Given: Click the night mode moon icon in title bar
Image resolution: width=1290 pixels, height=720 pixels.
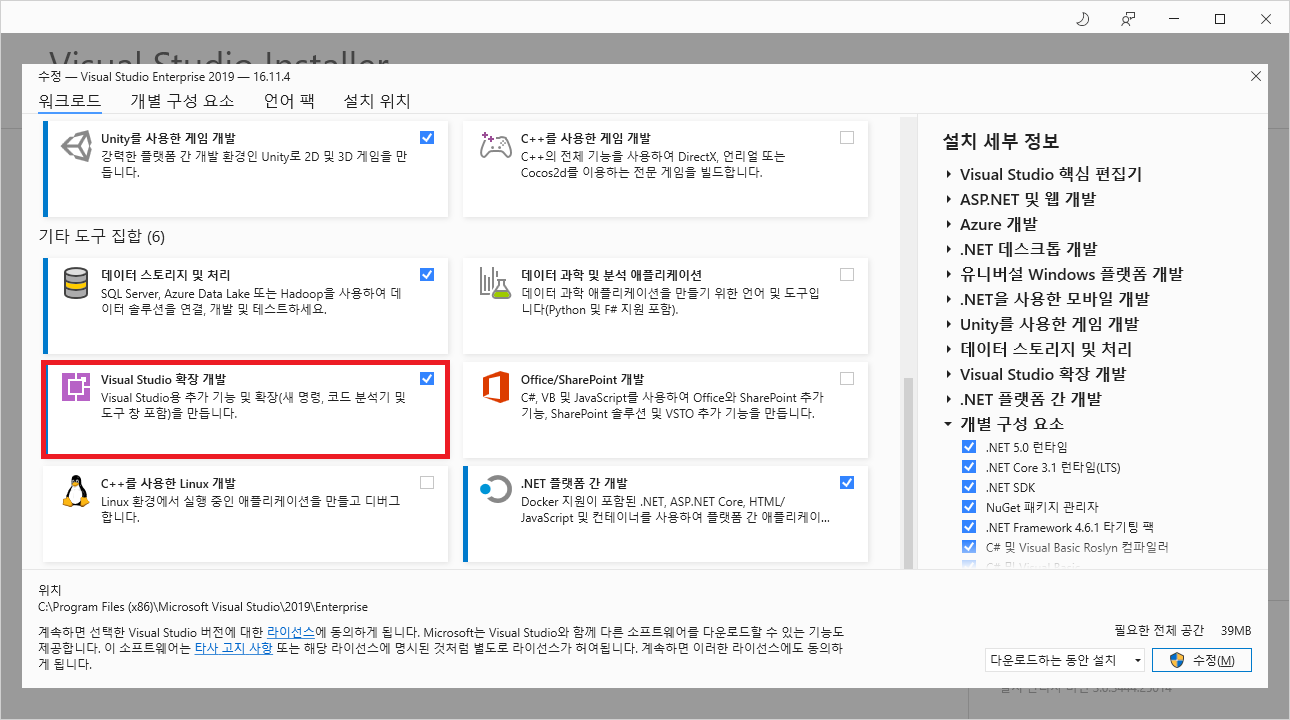Looking at the screenshot, I should [1082, 19].
